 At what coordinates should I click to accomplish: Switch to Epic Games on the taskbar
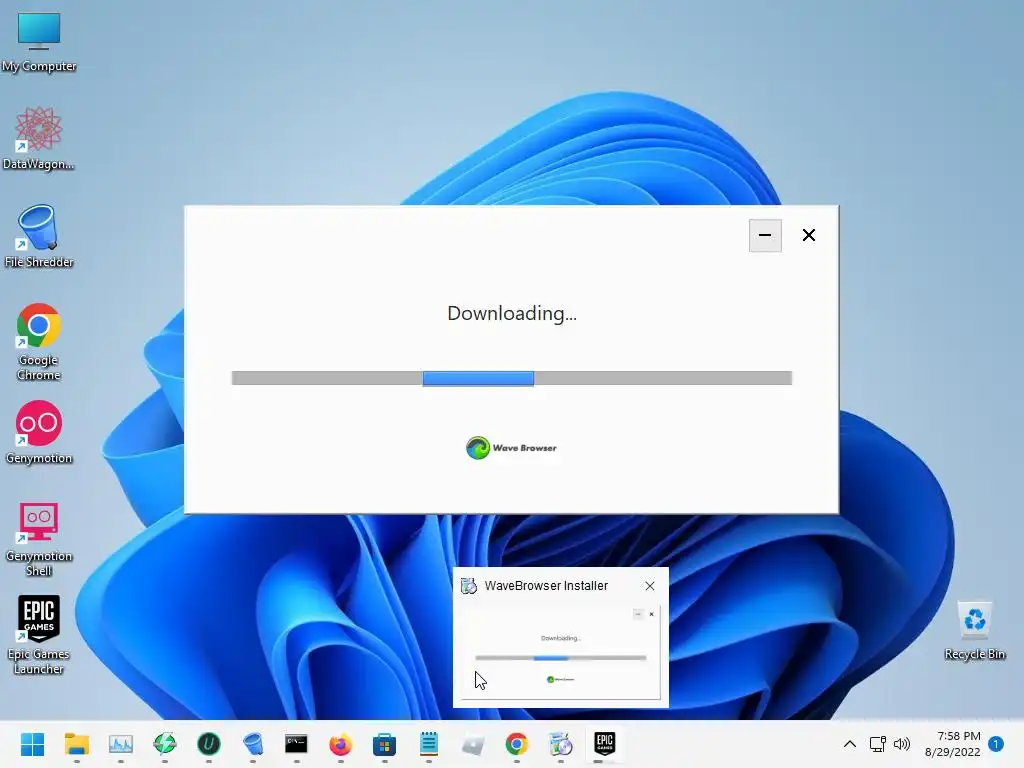pos(605,744)
